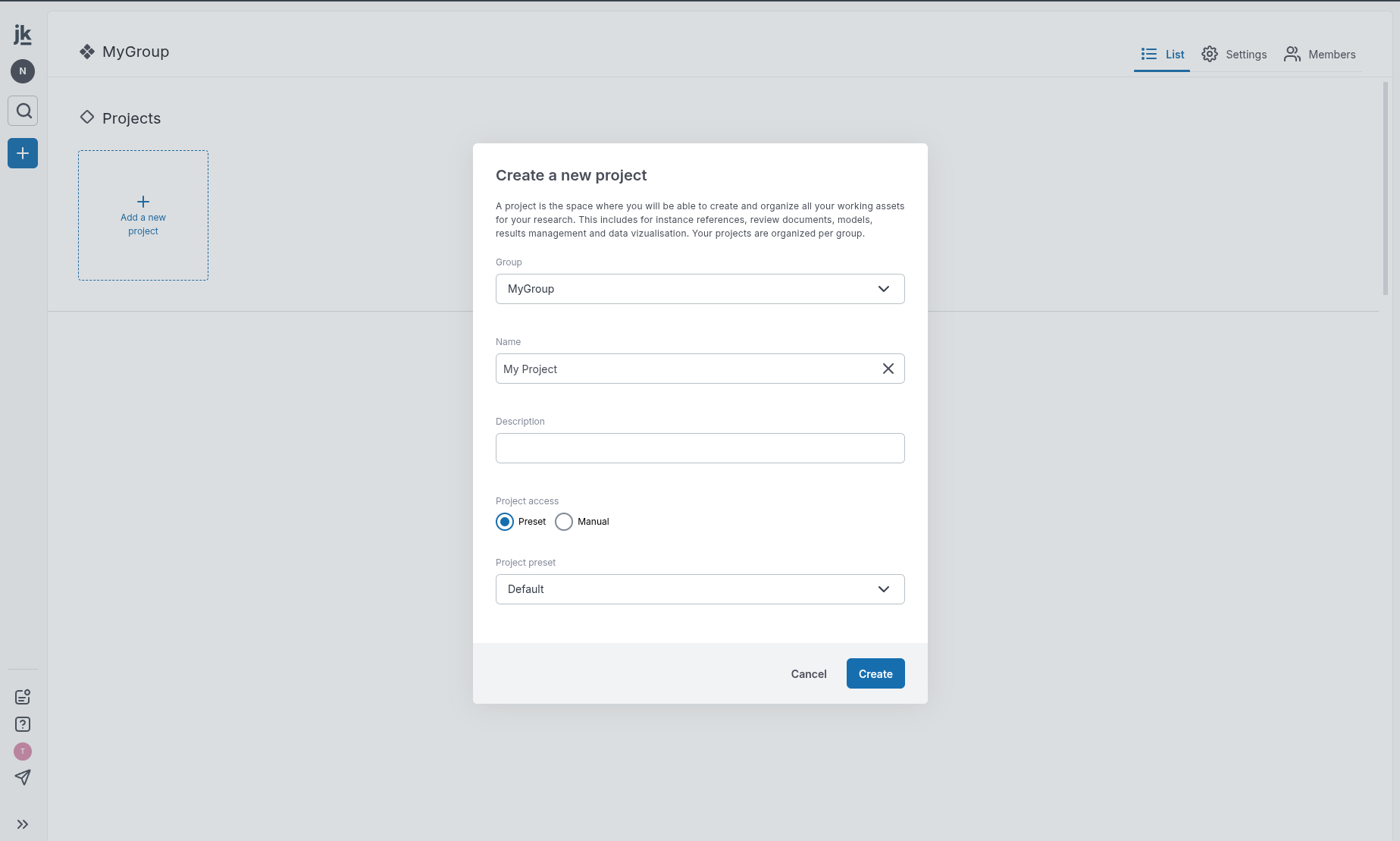This screenshot has width=1400, height=841.
Task: Click the paper plane feedback icon
Action: [x=23, y=777]
